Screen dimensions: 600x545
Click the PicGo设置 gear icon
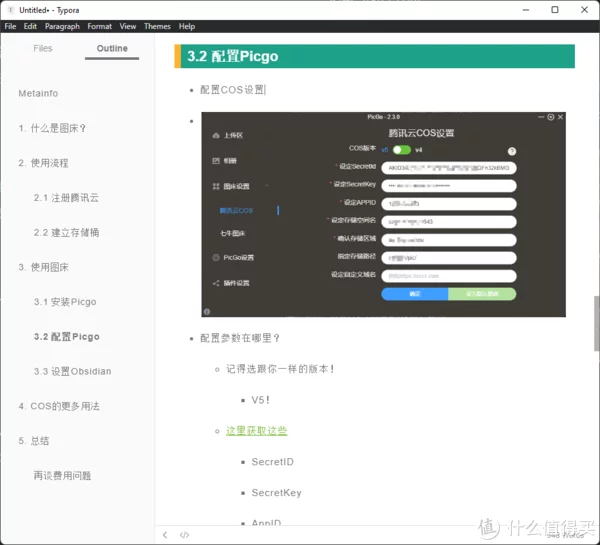pos(216,258)
